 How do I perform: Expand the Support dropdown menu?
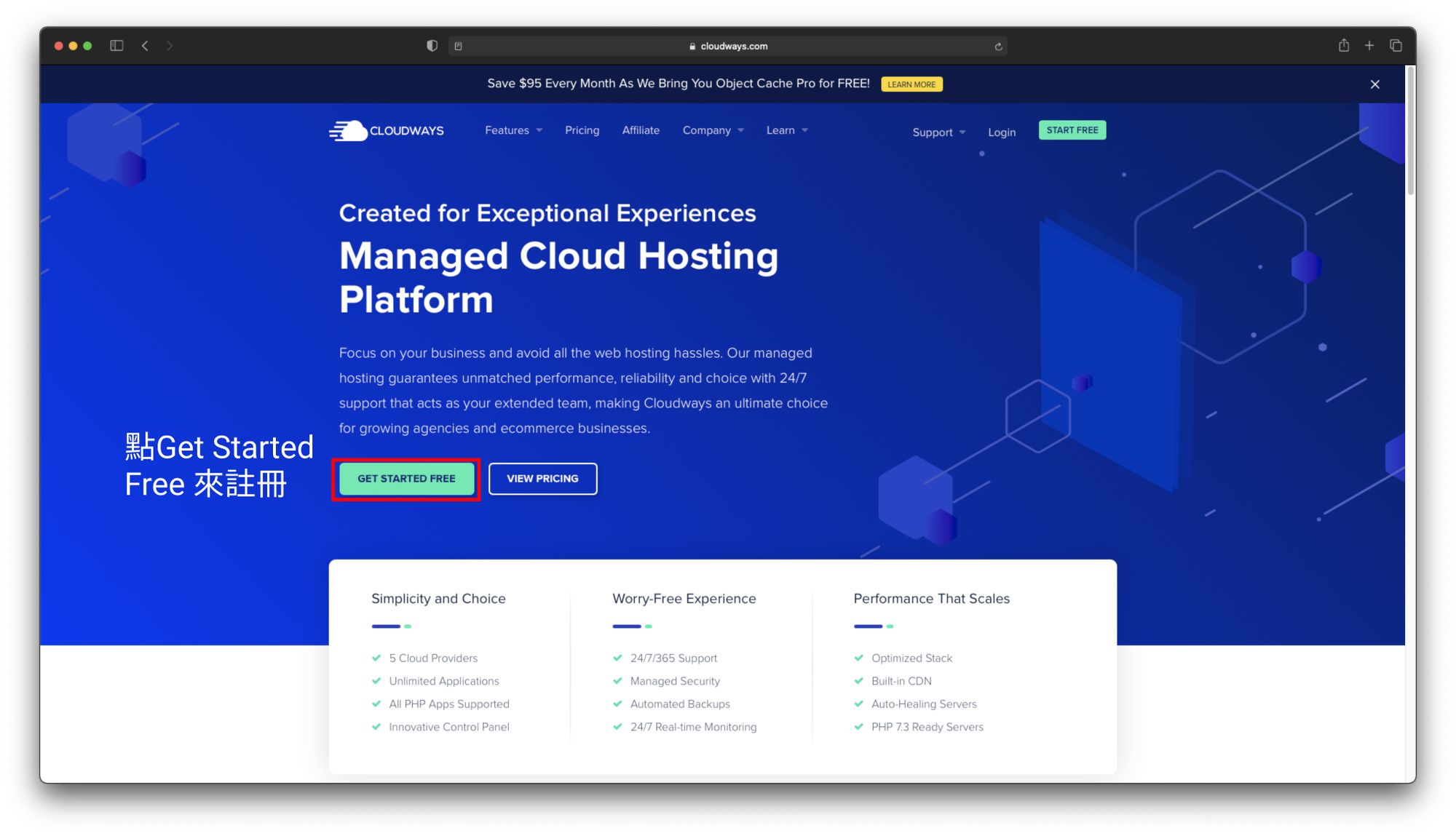938,132
